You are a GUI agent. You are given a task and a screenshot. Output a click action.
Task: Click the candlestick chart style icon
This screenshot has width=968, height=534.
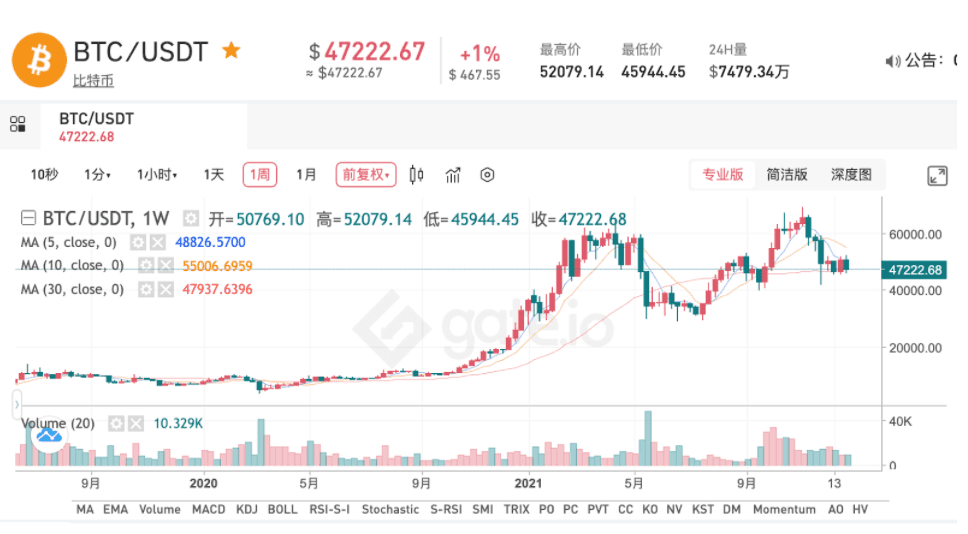pos(417,175)
